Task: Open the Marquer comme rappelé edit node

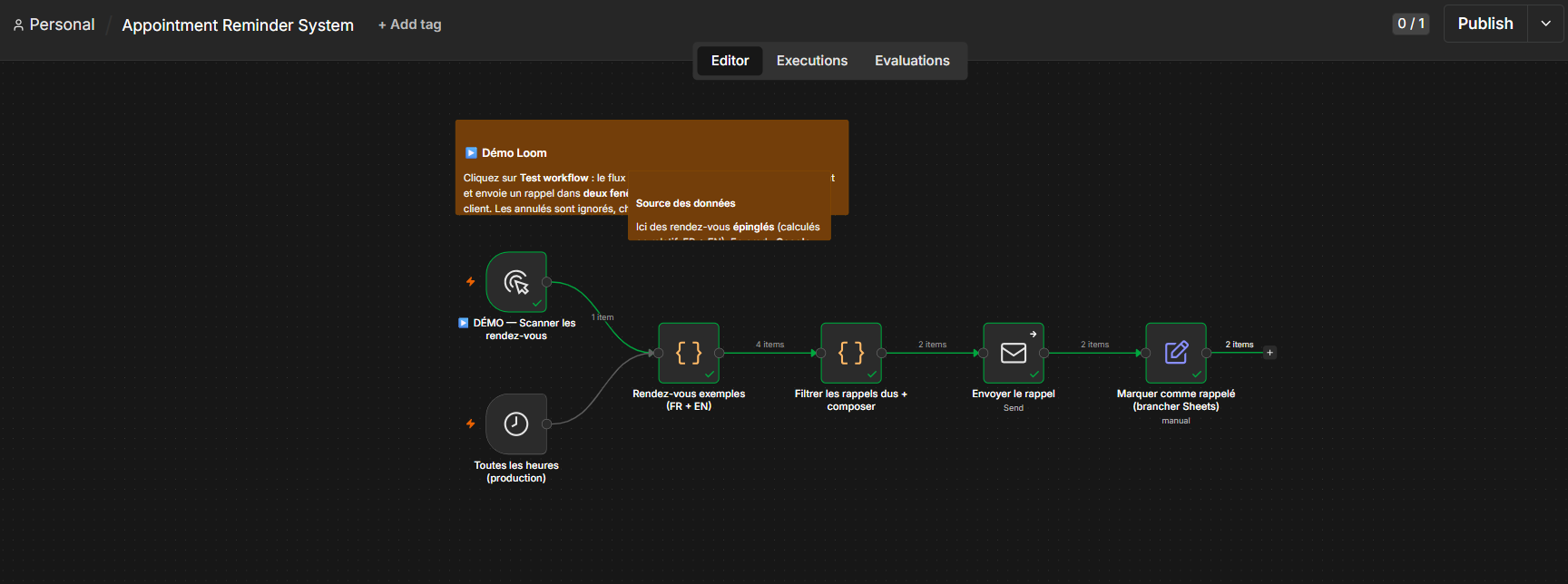Action: [1176, 353]
